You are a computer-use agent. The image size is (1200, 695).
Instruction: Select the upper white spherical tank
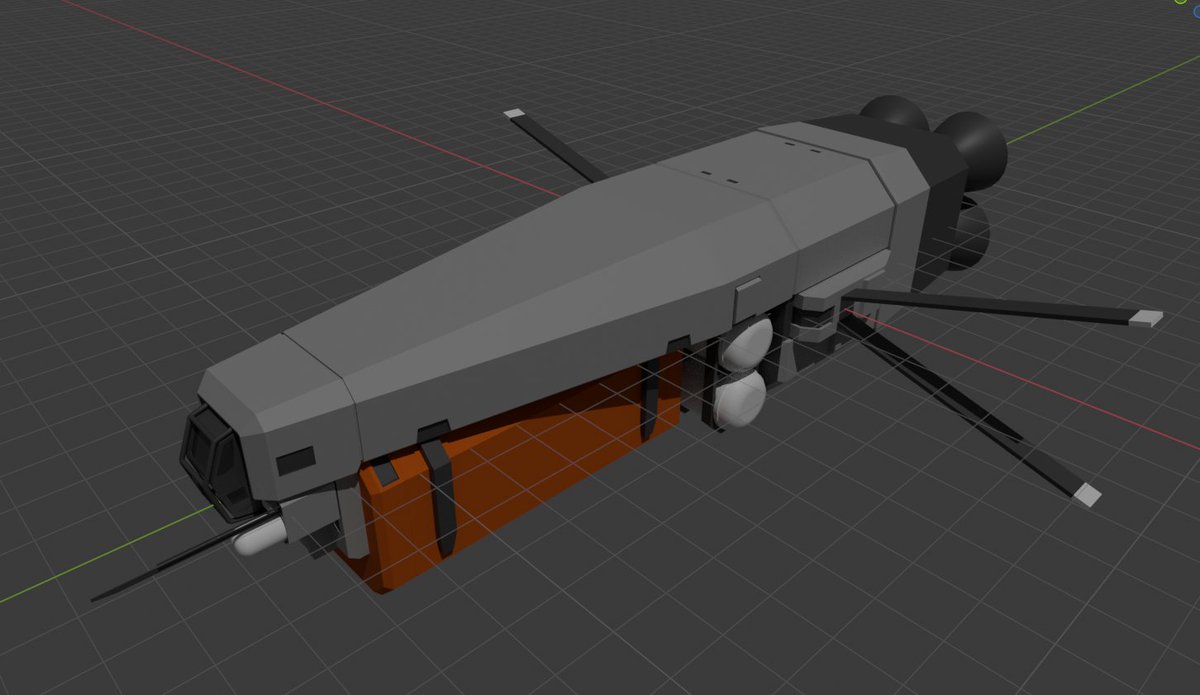[x=747, y=345]
